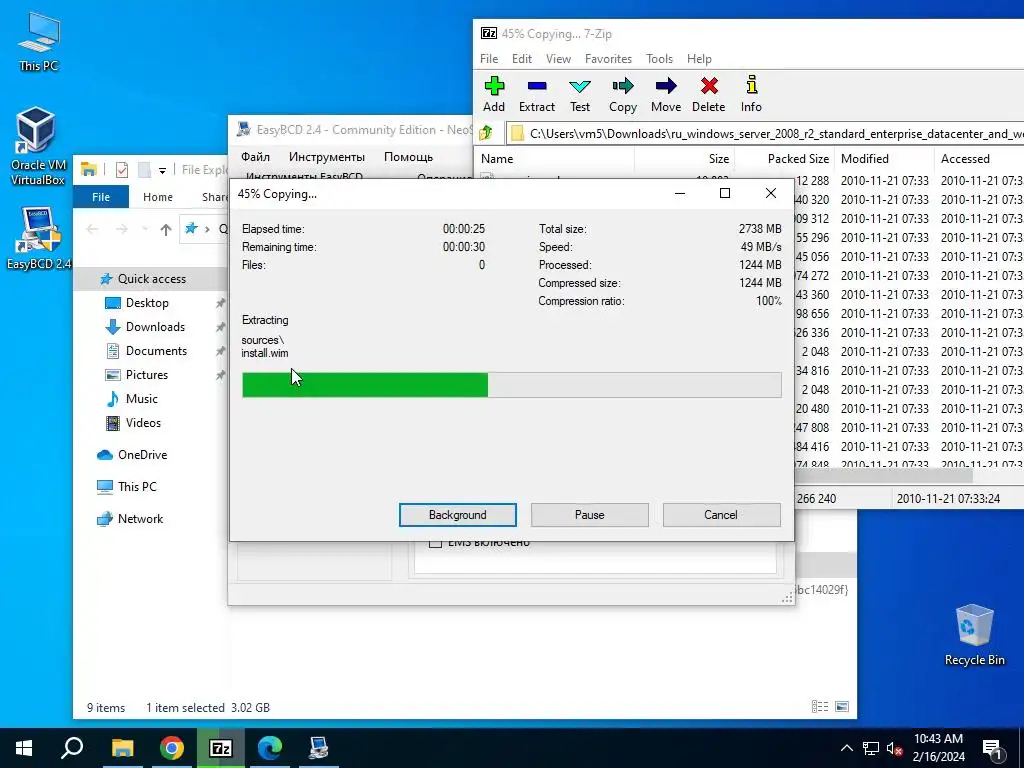Switch to EasyBCD taskbar button
1024x768 pixels.
319,748
